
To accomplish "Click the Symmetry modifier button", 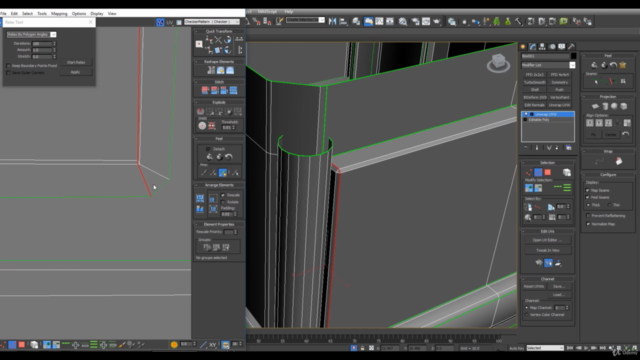I will coord(560,82).
